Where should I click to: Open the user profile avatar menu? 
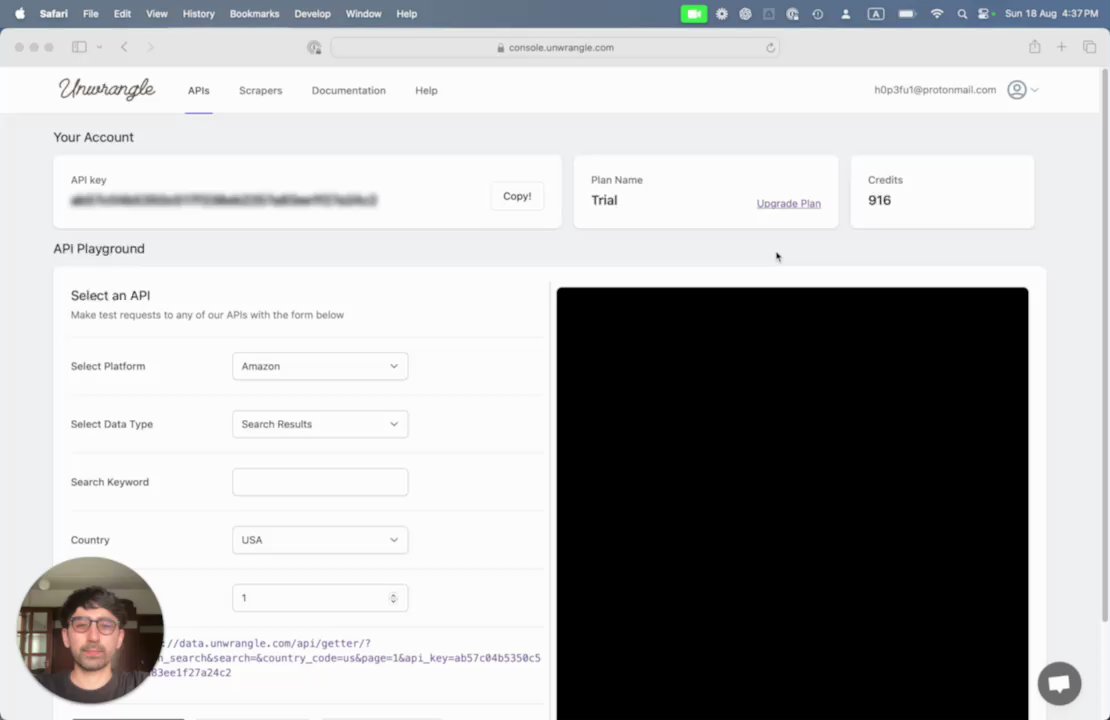pyautogui.click(x=1022, y=90)
